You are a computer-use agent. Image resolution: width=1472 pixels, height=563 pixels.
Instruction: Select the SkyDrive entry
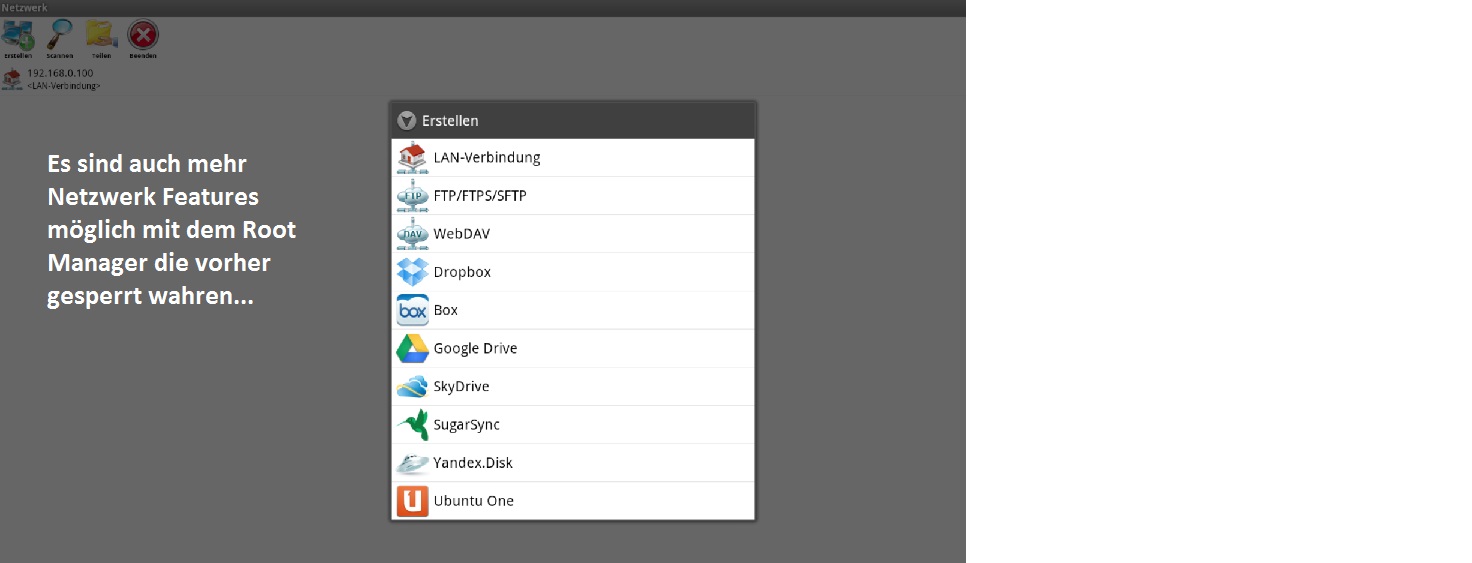(572, 386)
